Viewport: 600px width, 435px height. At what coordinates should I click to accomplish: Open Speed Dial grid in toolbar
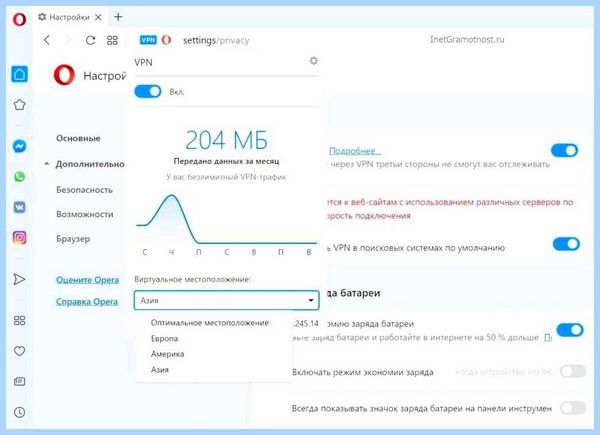(112, 40)
